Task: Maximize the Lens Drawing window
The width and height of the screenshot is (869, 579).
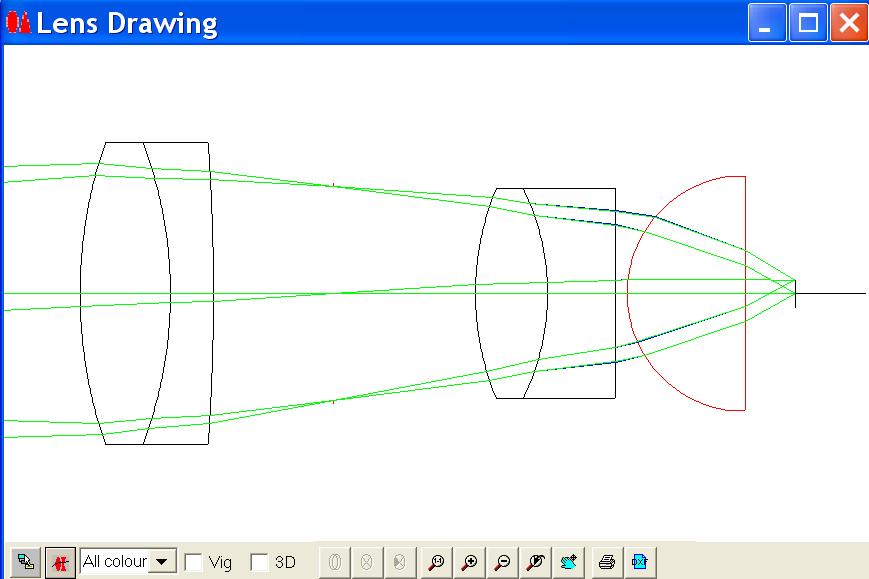Action: pyautogui.click(x=808, y=22)
